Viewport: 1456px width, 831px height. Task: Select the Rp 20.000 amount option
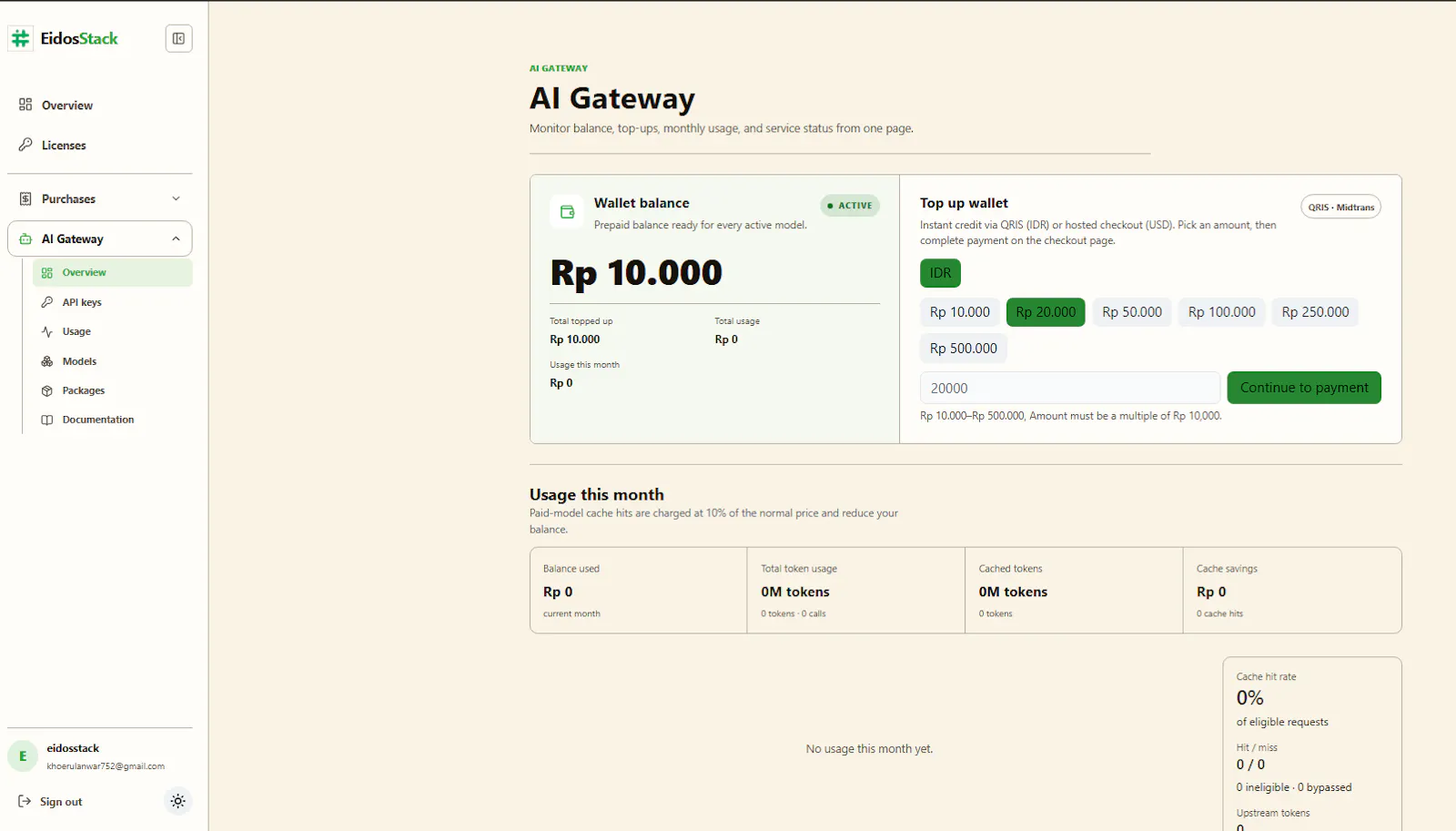[1046, 312]
